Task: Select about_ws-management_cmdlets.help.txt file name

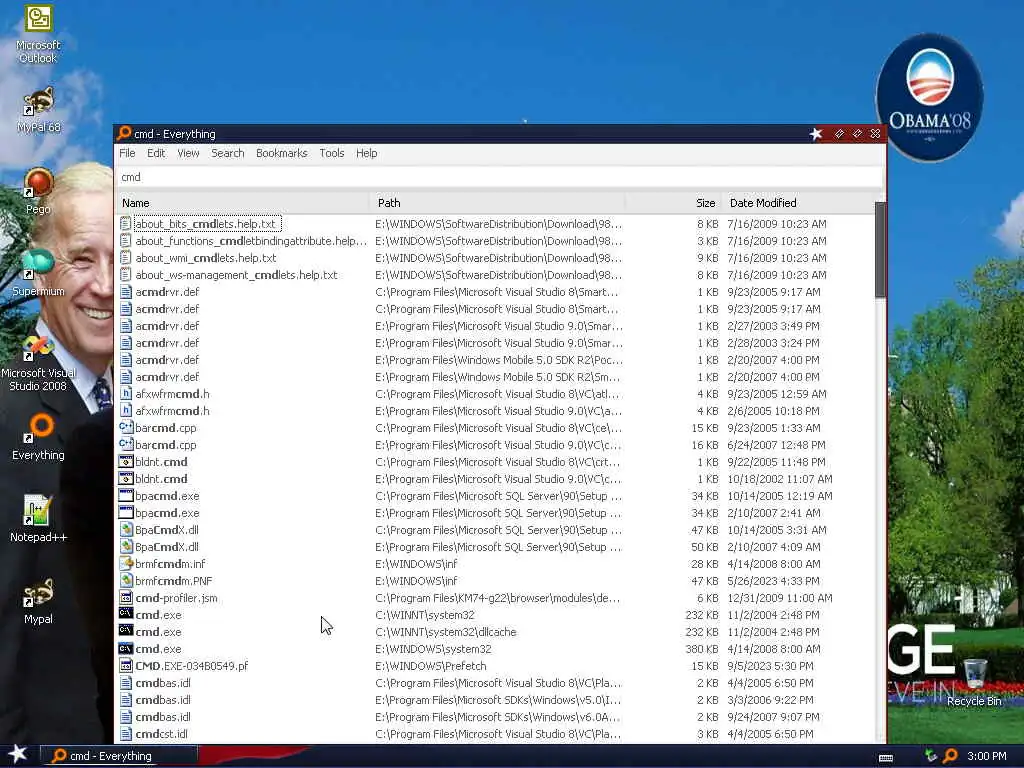Action: 236,275
